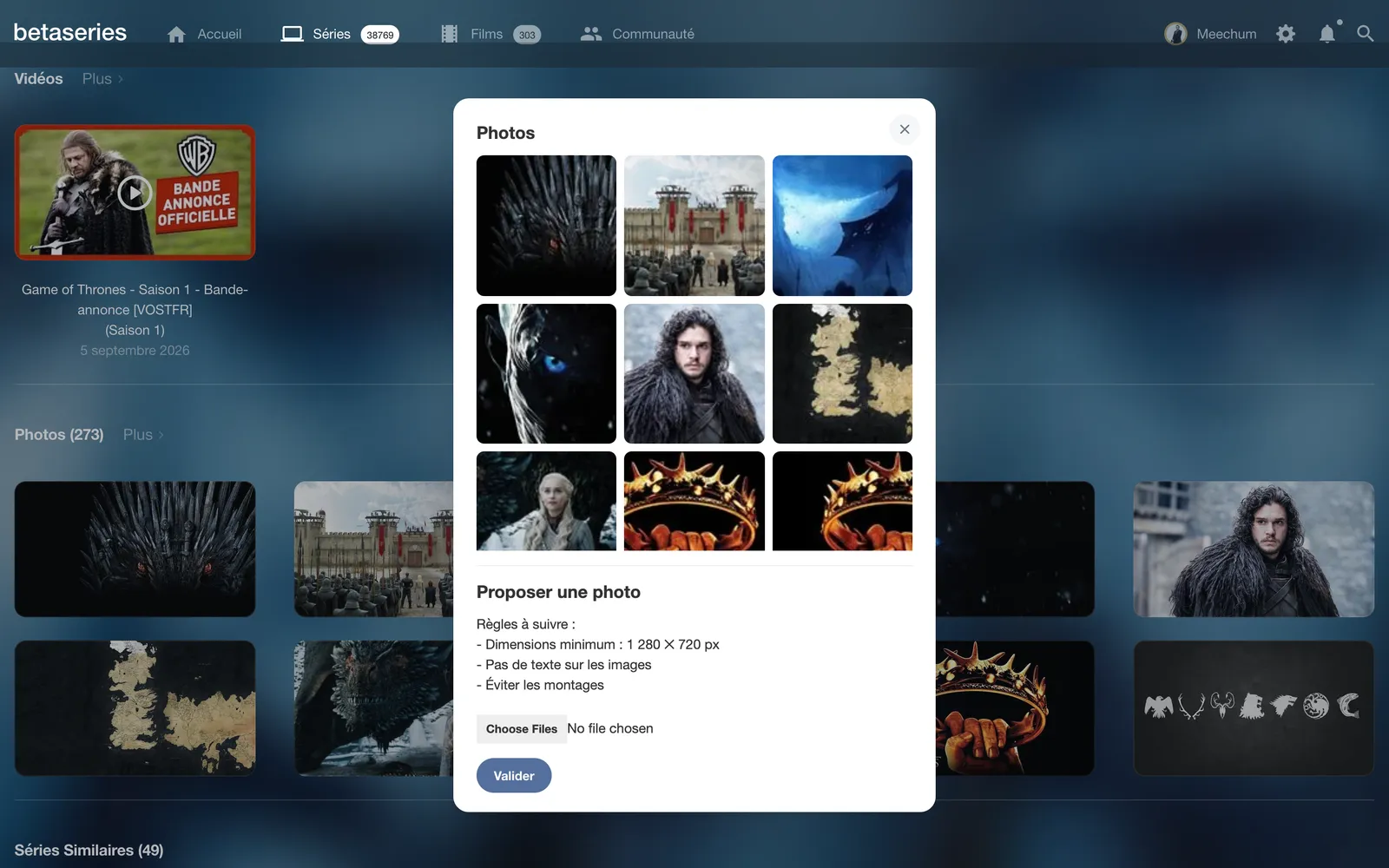Click the Communauté people icon

coord(591,34)
